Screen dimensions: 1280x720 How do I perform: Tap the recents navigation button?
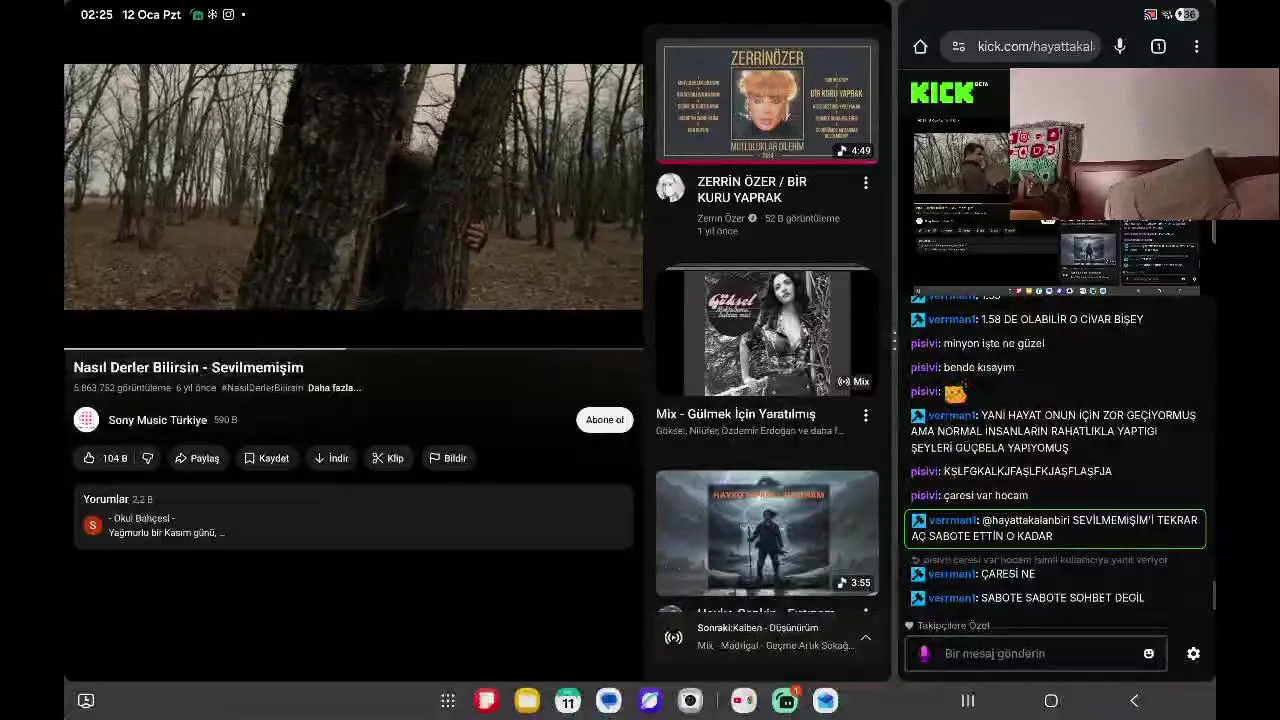click(x=967, y=701)
